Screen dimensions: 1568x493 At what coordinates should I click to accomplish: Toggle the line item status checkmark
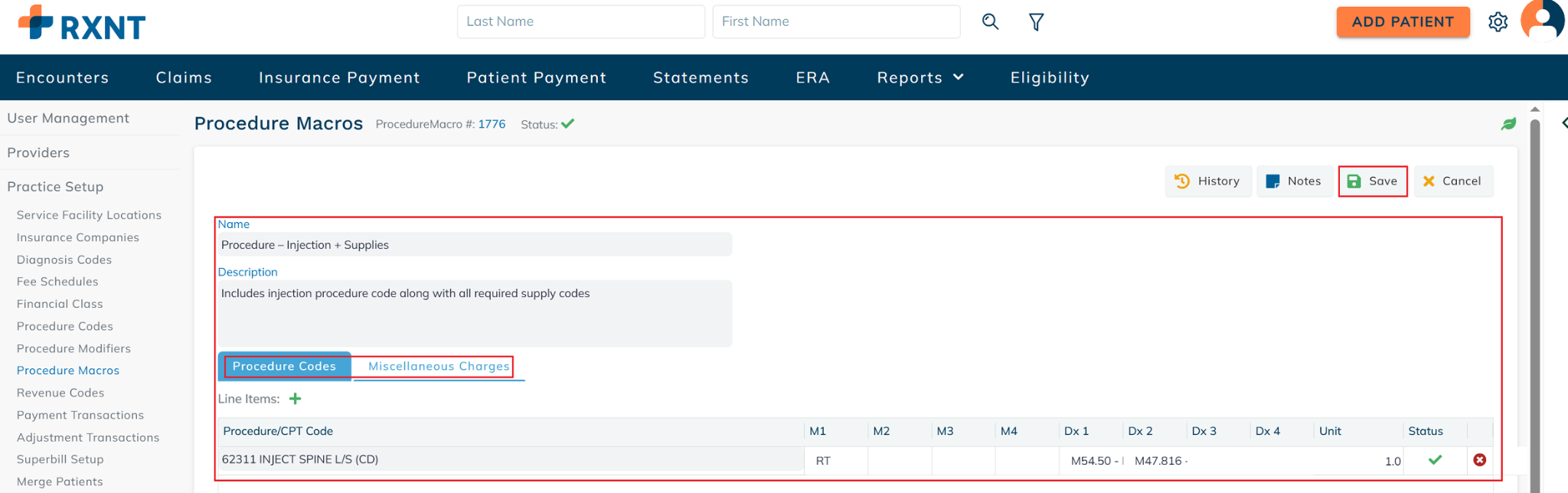click(1435, 460)
